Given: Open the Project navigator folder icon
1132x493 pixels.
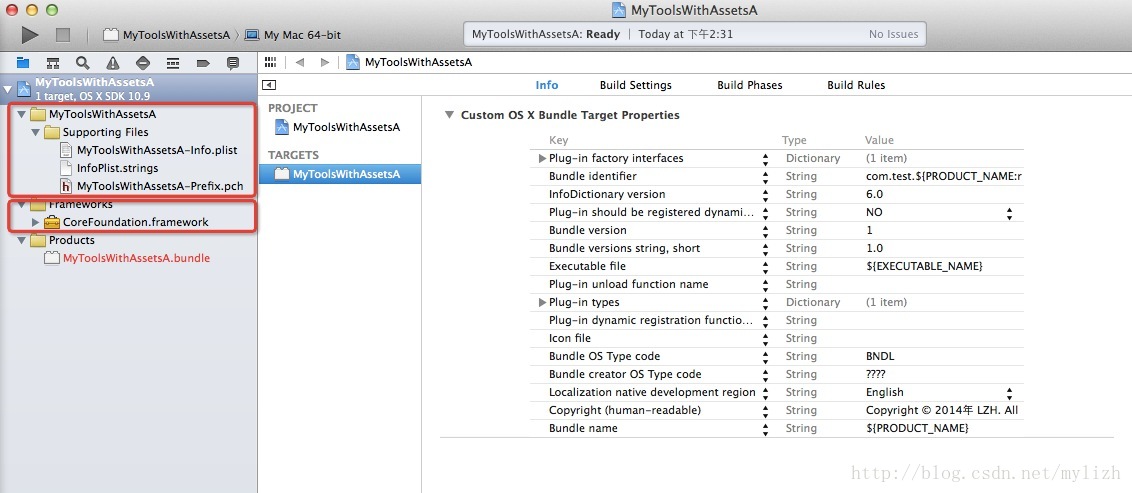Looking at the screenshot, I should [23, 63].
